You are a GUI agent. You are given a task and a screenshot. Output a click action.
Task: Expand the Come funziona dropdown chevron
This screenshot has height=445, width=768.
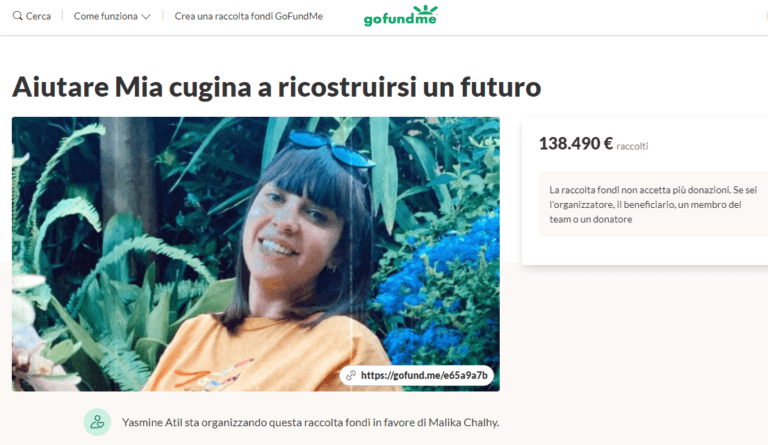145,17
